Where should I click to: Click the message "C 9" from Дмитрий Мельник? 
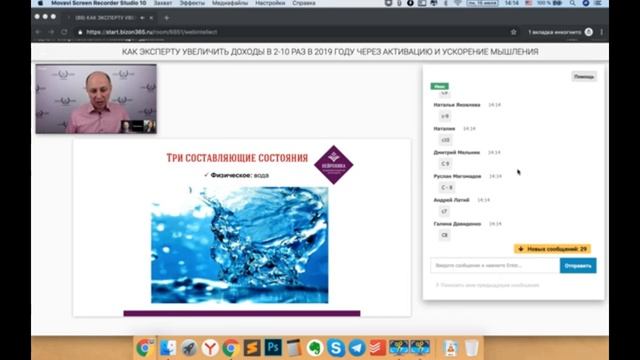click(445, 164)
